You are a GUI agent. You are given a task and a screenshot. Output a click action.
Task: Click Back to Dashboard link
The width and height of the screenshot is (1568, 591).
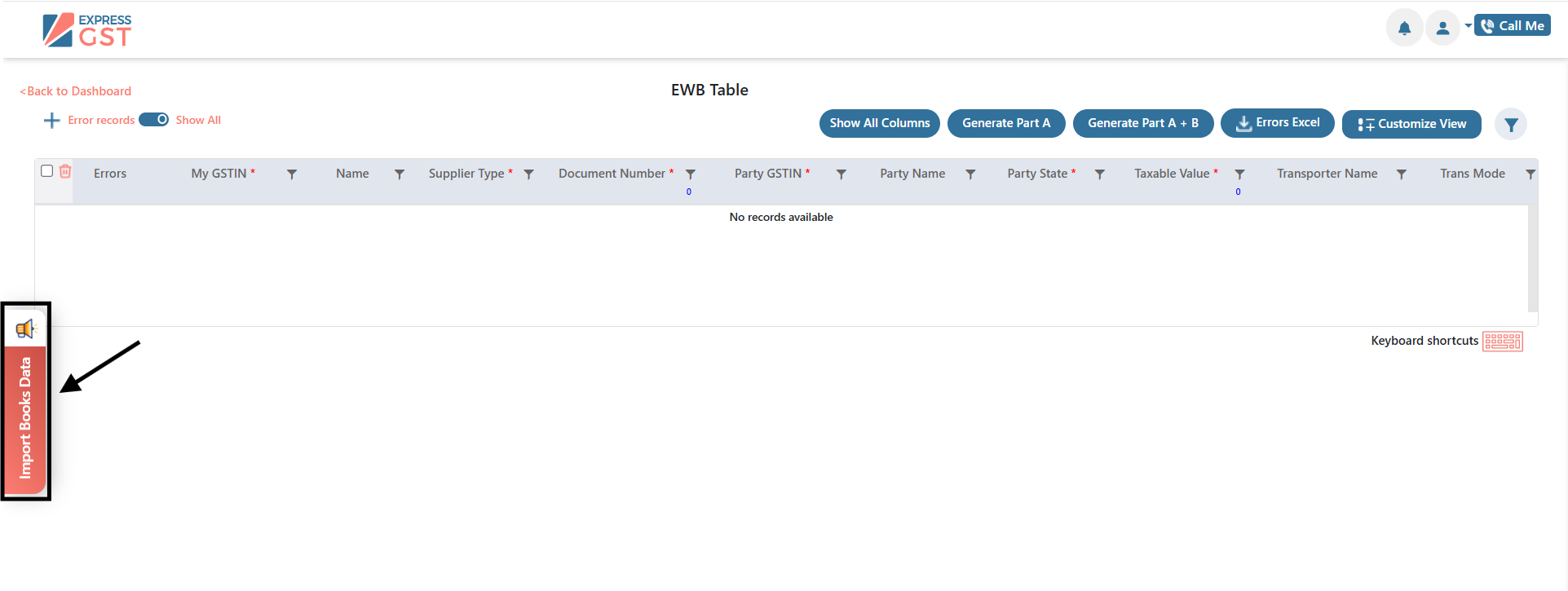76,91
